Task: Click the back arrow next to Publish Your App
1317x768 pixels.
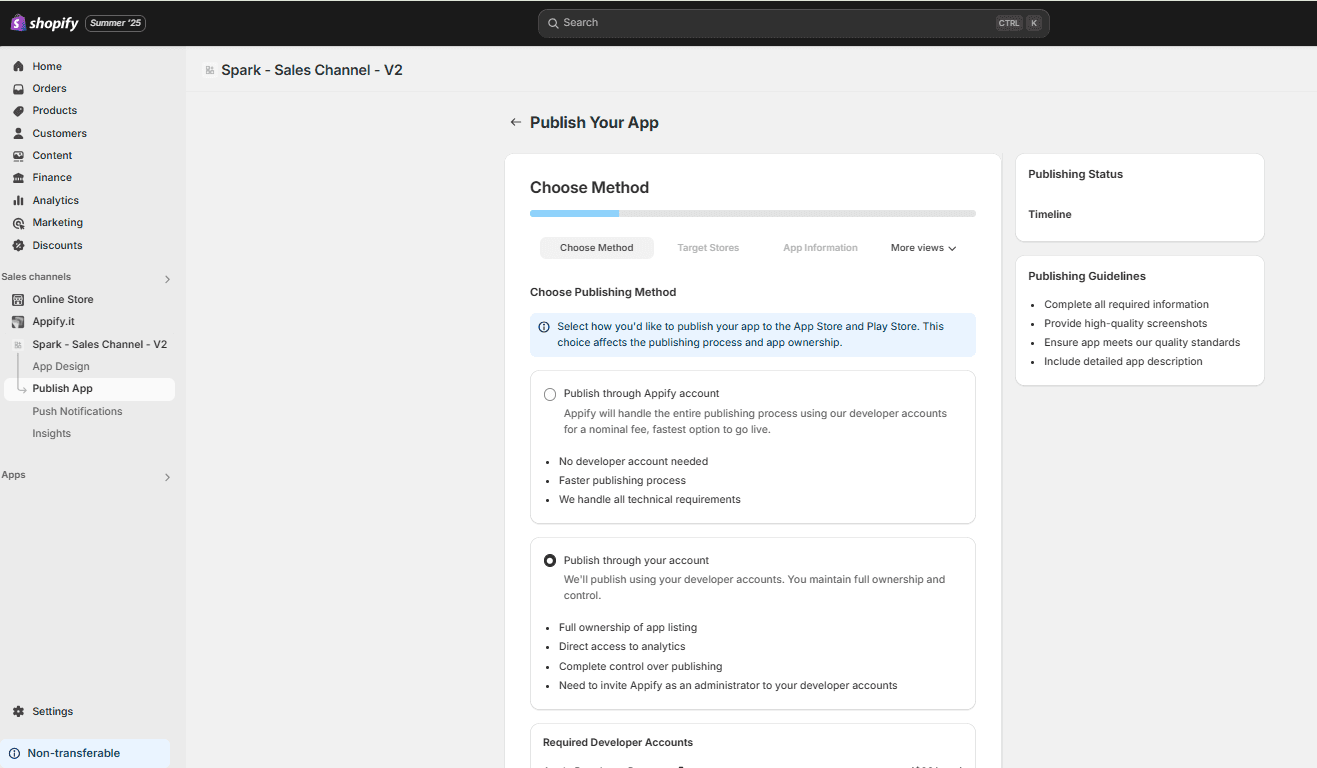Action: [515, 121]
